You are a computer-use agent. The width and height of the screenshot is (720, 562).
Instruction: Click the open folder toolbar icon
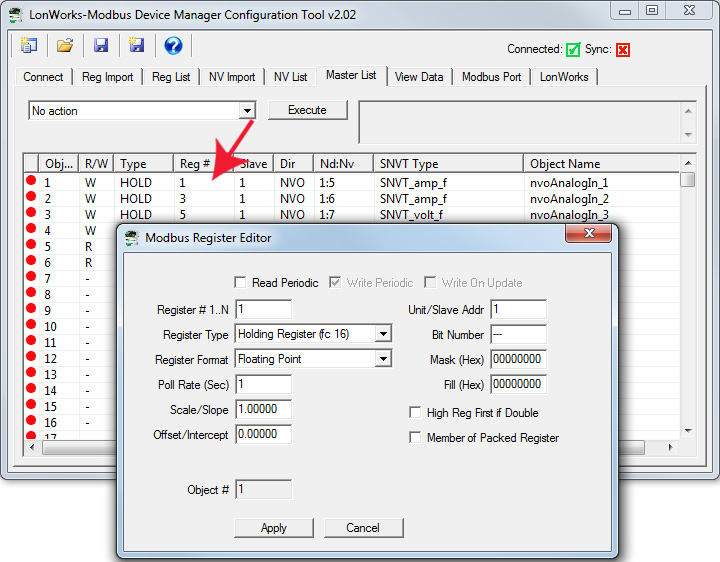pyautogui.click(x=65, y=46)
